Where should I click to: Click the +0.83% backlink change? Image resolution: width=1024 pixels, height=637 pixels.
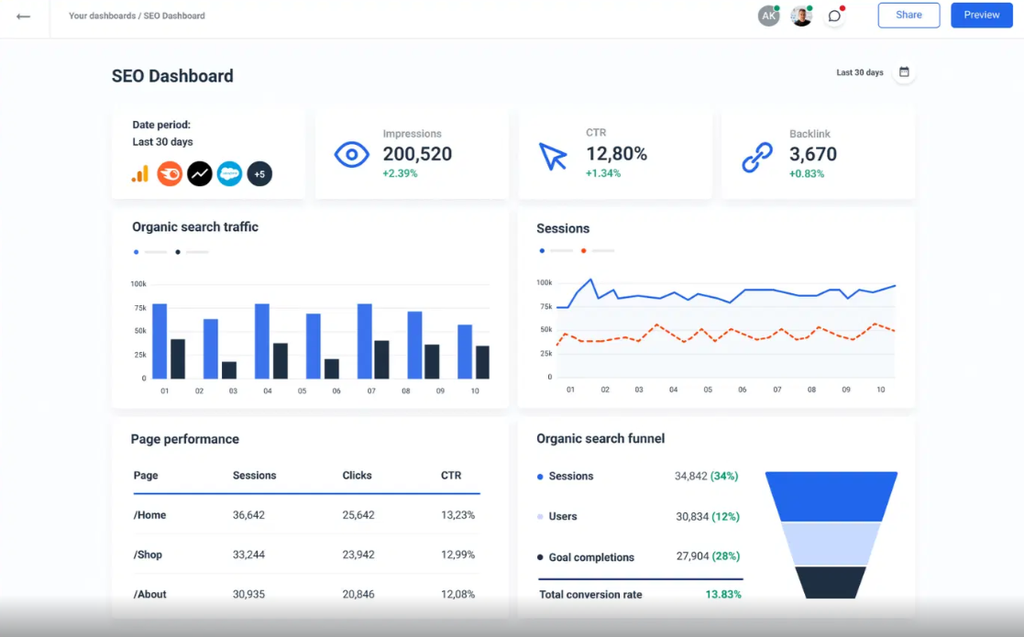point(807,174)
